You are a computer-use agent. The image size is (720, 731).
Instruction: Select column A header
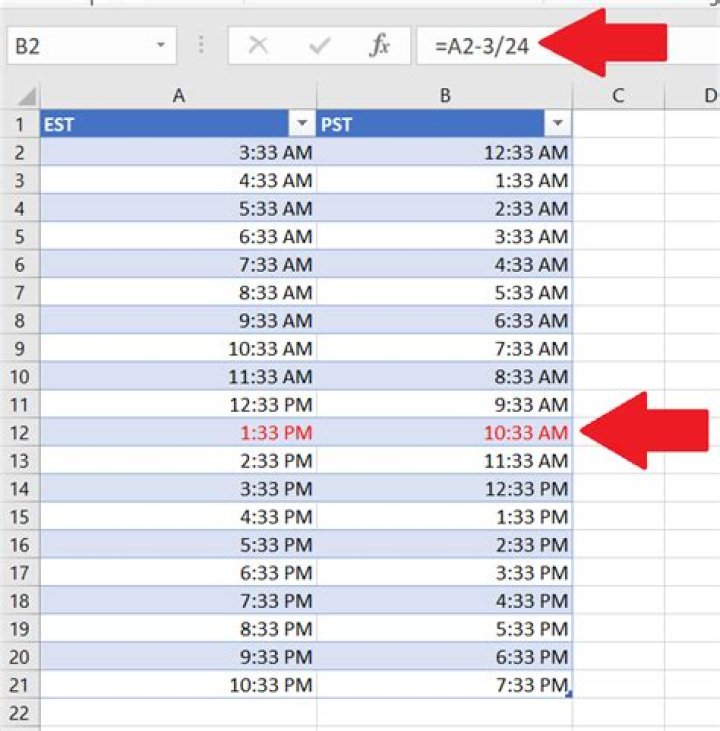click(x=179, y=96)
